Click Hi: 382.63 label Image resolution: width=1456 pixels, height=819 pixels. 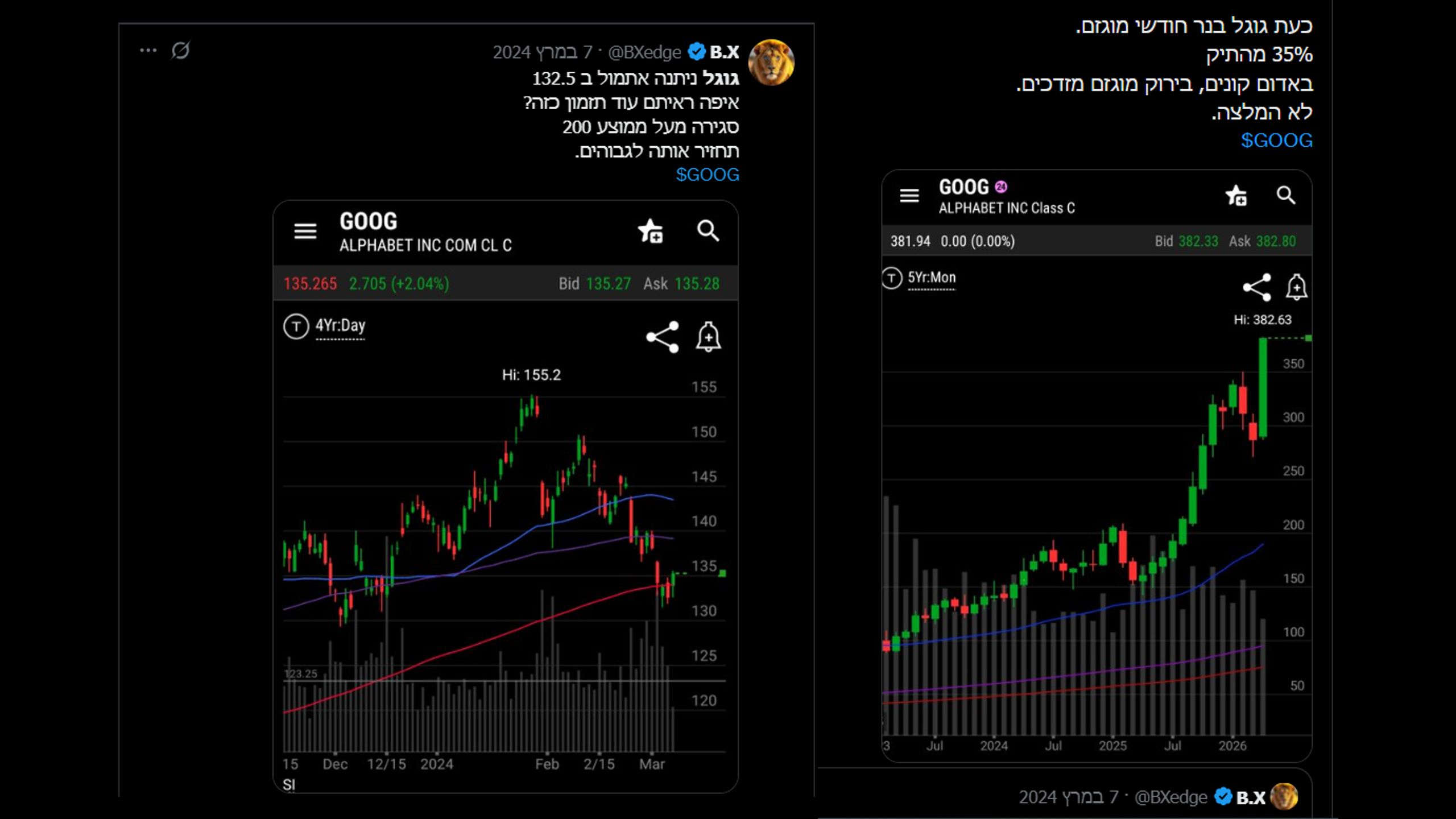coord(1263,320)
